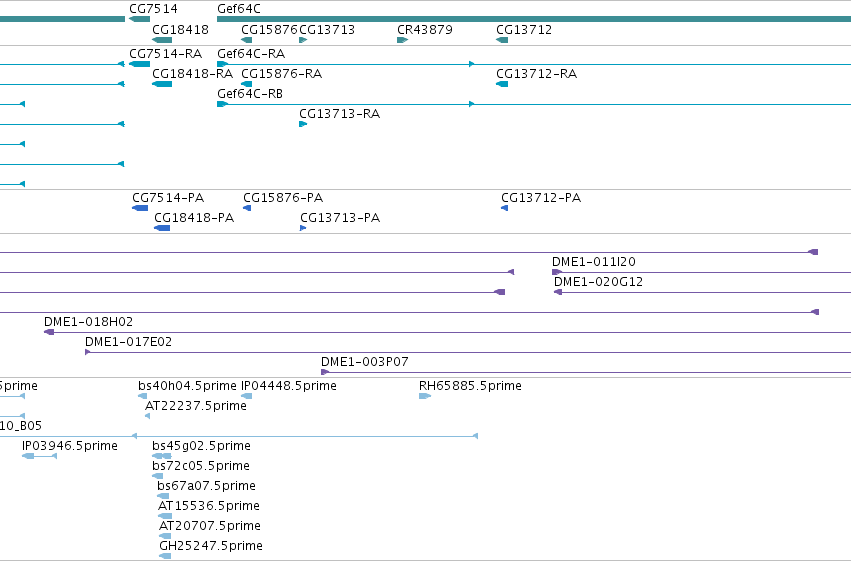Click the Gef64C-RA transcript label
Viewport: 851px width, 561px height.
[251, 54]
